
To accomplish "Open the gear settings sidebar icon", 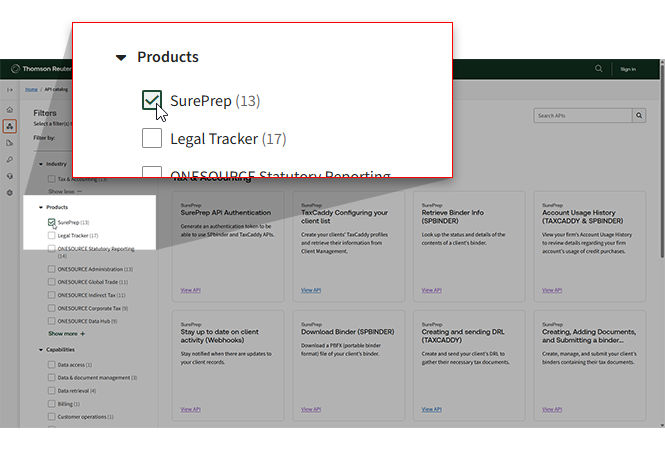I will coord(10,193).
